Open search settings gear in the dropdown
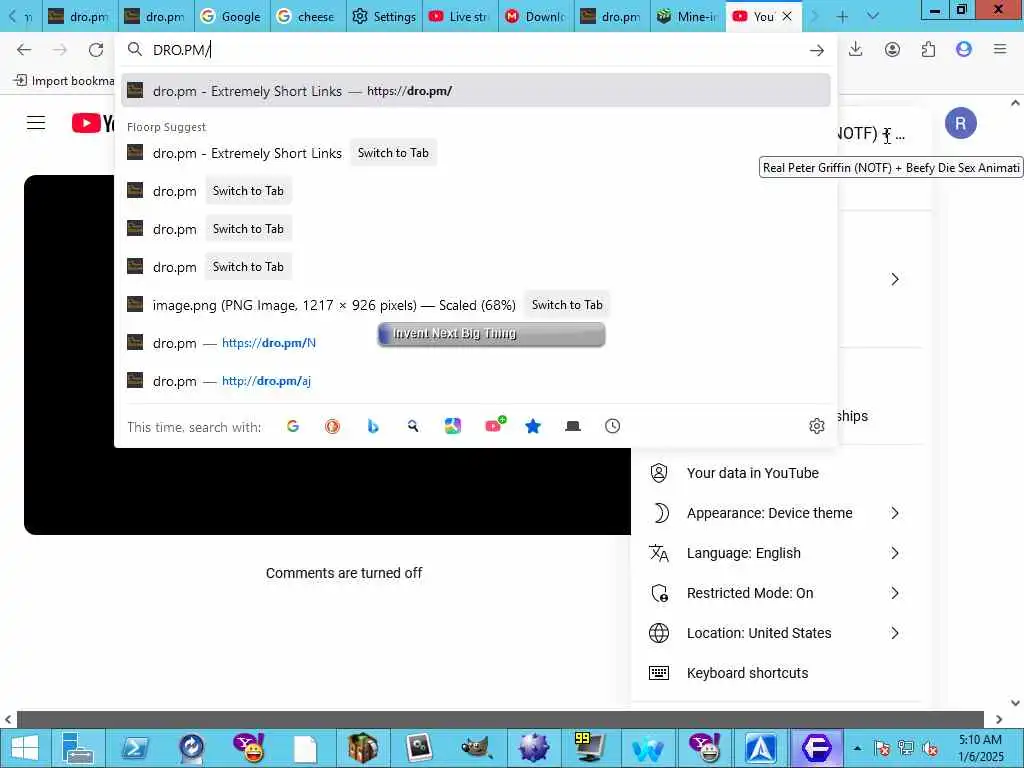 coord(816,426)
